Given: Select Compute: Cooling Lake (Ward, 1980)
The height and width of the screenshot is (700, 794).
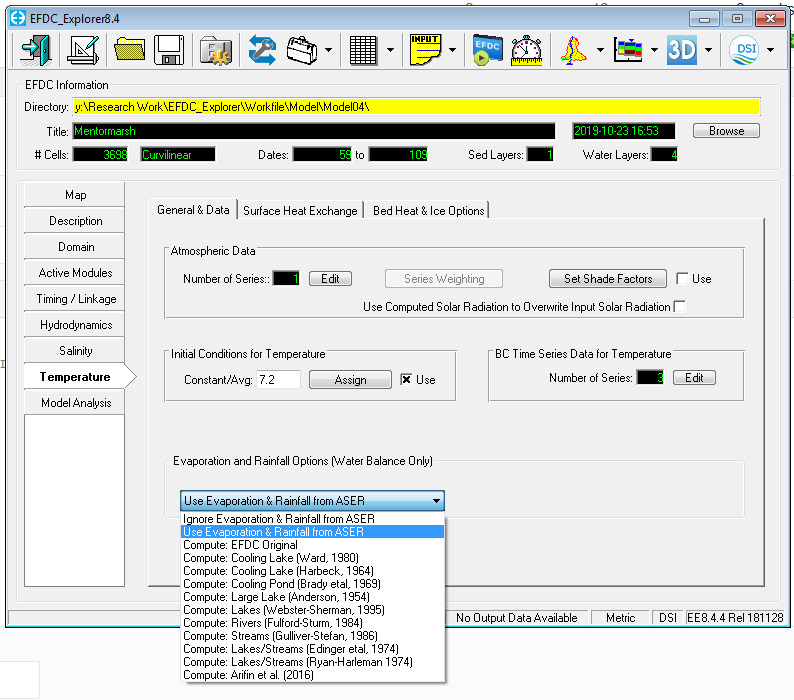Looking at the screenshot, I should [312, 558].
